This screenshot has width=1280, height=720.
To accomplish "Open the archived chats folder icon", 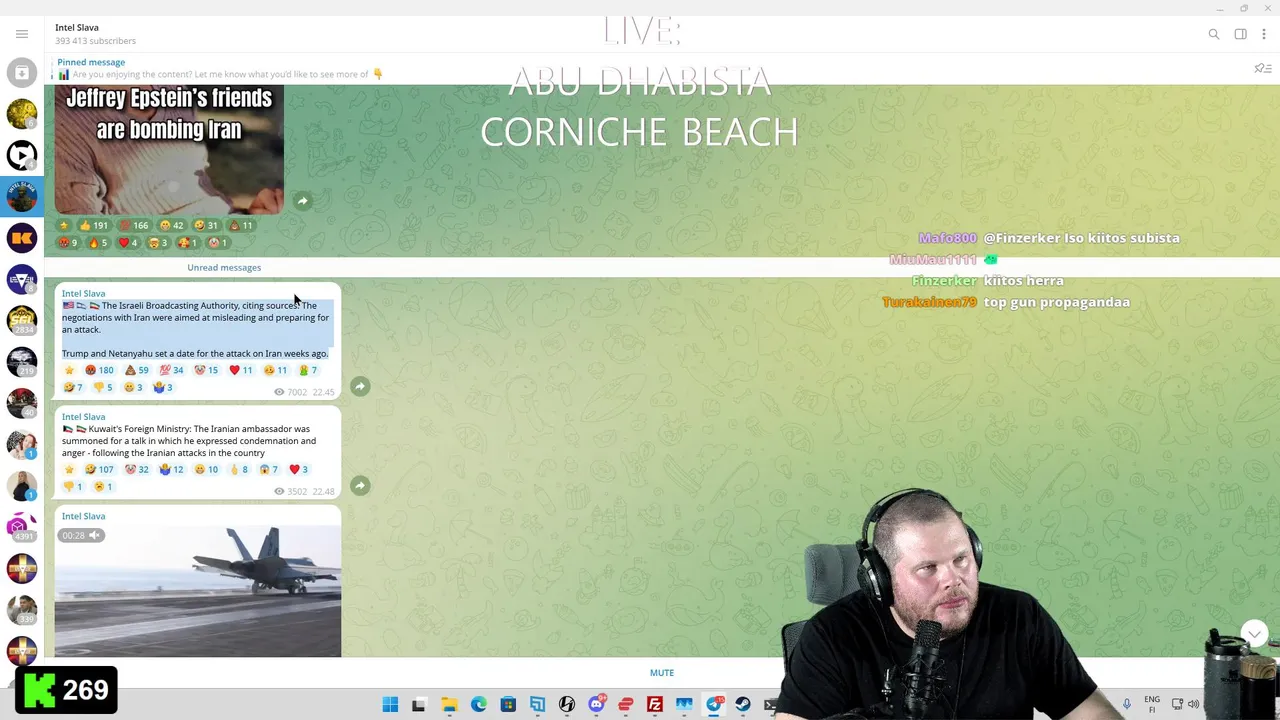I will point(22,72).
